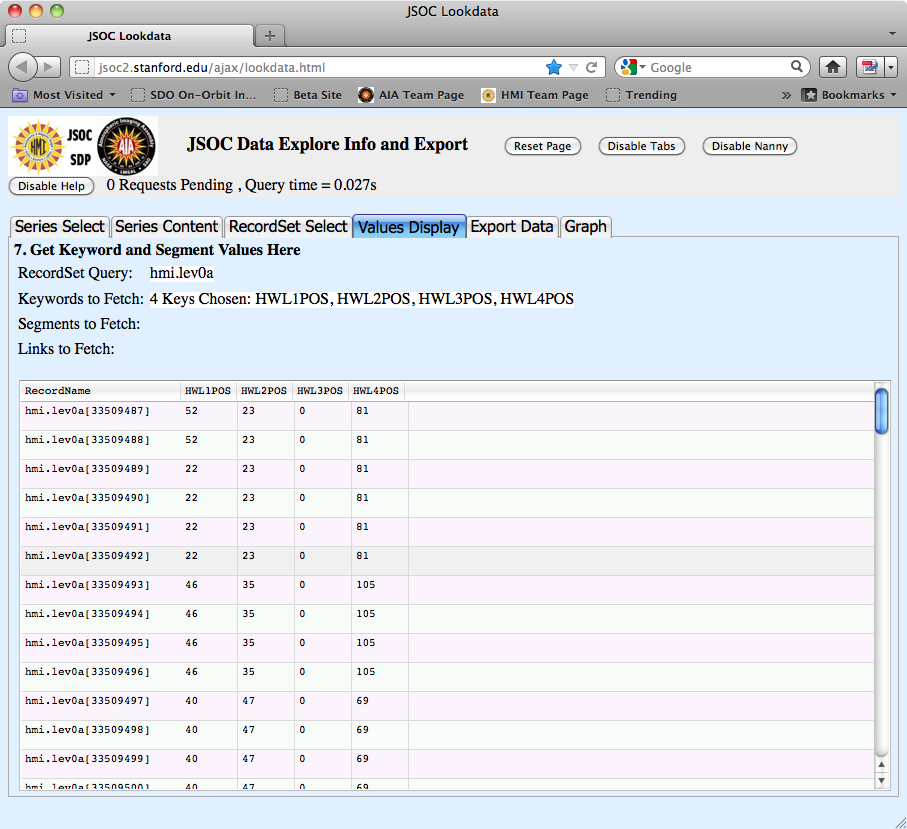Open the Bookmarks dropdown menu
907x829 pixels.
point(849,95)
